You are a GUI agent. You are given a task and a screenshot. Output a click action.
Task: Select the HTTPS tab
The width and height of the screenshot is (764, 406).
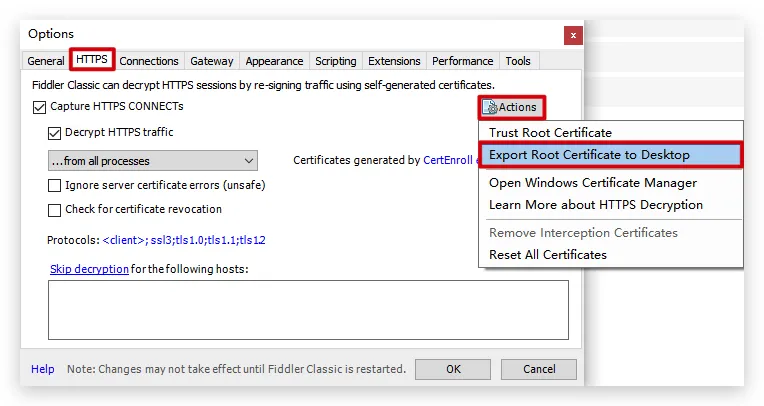click(92, 59)
